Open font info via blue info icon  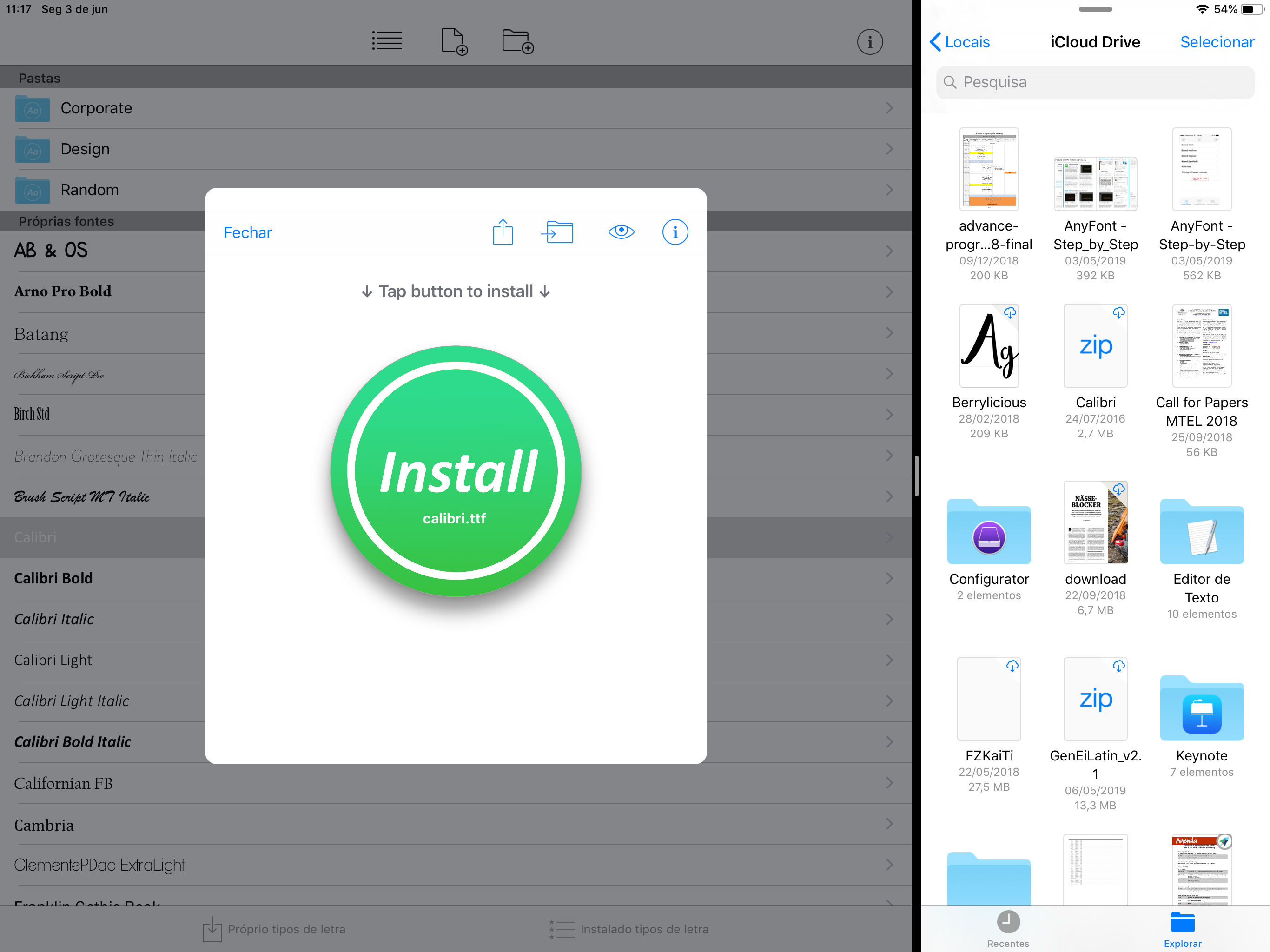(675, 232)
